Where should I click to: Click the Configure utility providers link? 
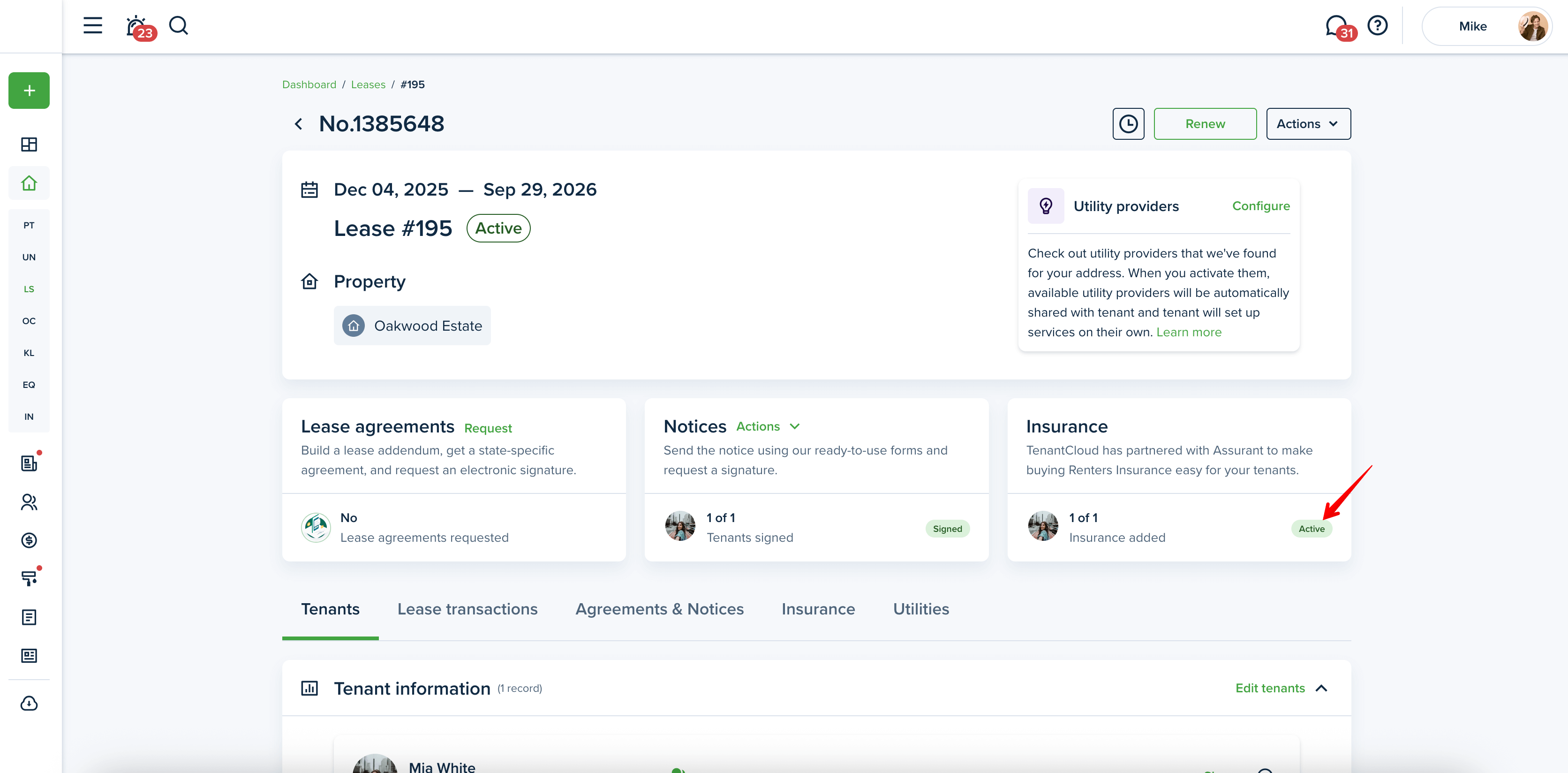pyautogui.click(x=1260, y=206)
